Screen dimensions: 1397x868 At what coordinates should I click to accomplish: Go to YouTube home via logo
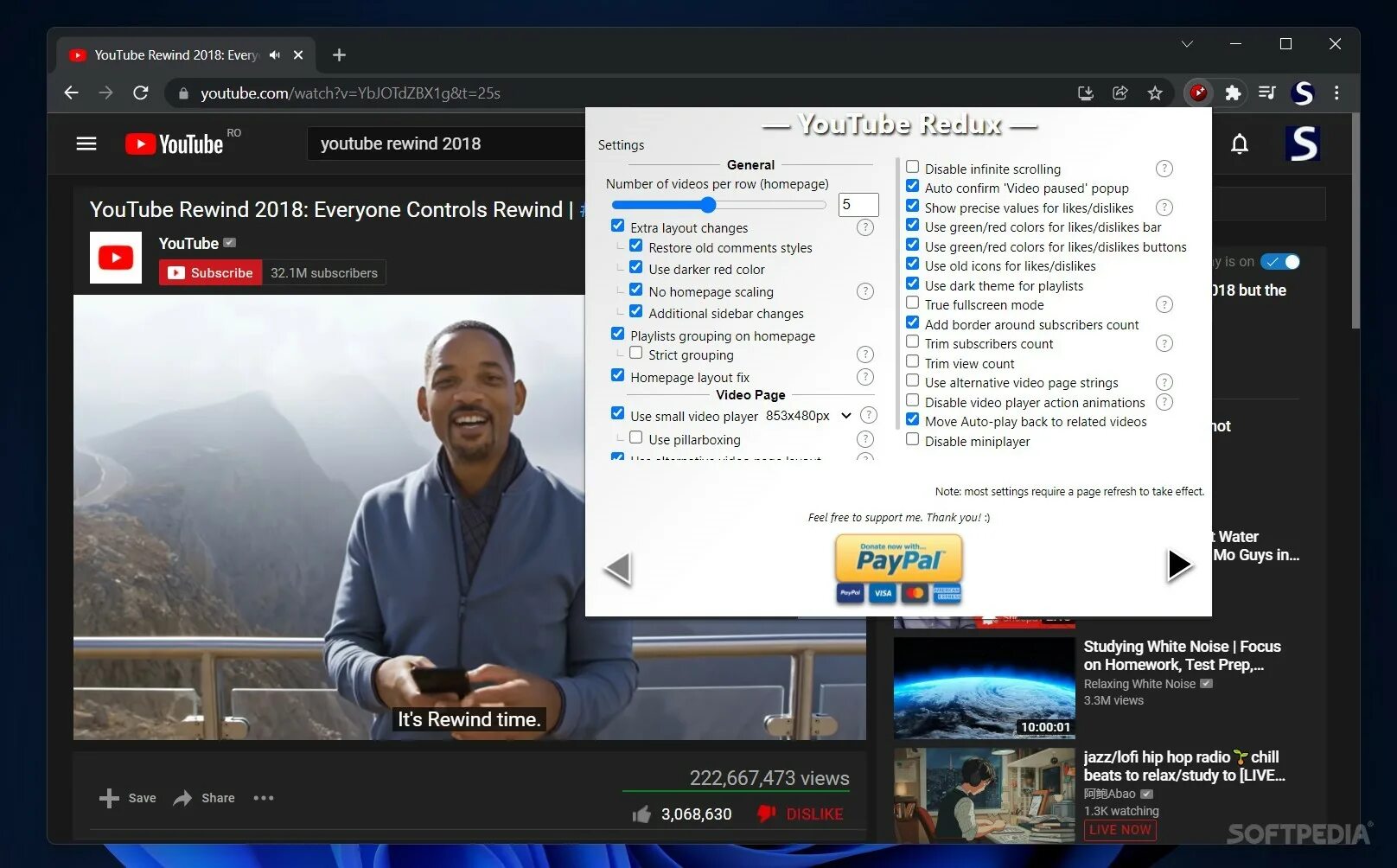[175, 144]
